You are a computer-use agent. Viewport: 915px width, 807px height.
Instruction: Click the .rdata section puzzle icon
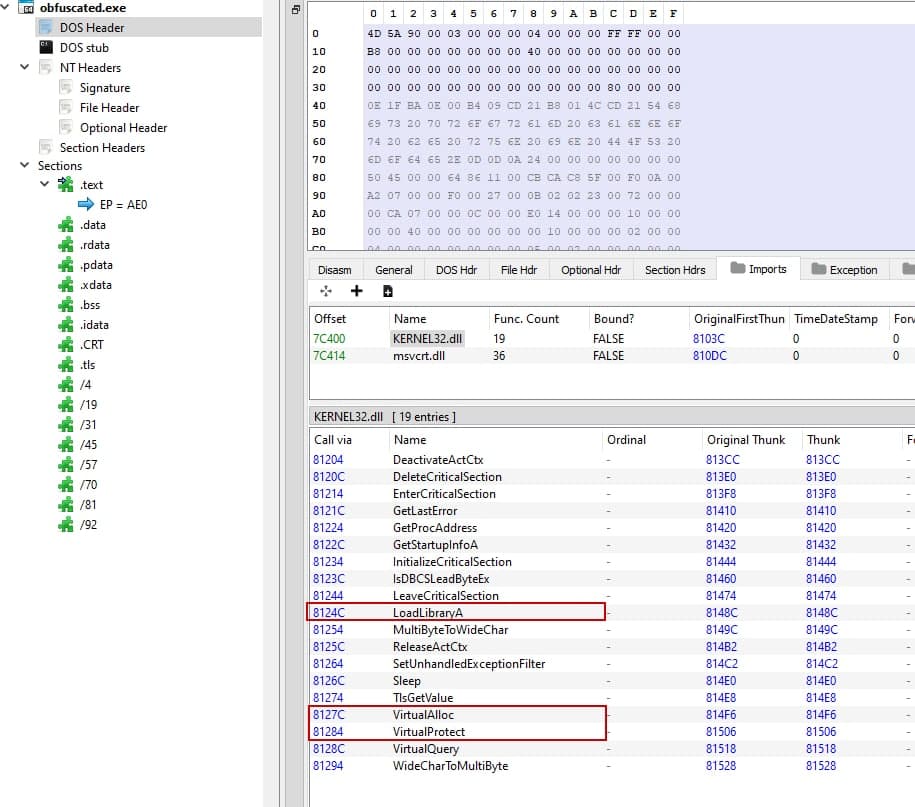tap(66, 245)
